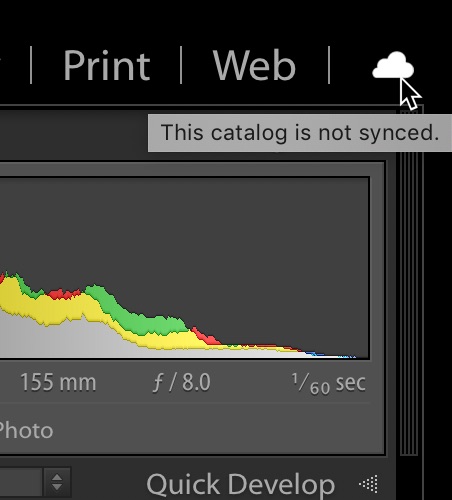Screen dimensions: 452x500
Task: Open the preset stepper arrows beside Quick Develop
Action: point(57,482)
